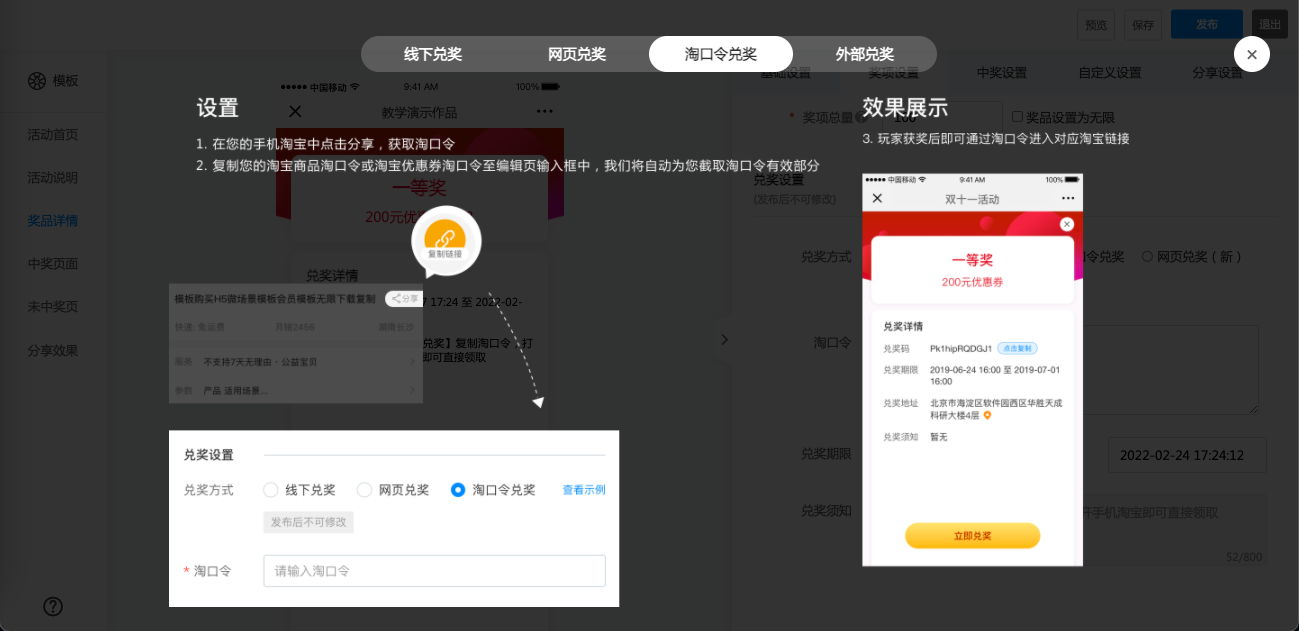
Task: Select 线下兑奖 radio in 兑奖设置 example
Action: (270, 490)
